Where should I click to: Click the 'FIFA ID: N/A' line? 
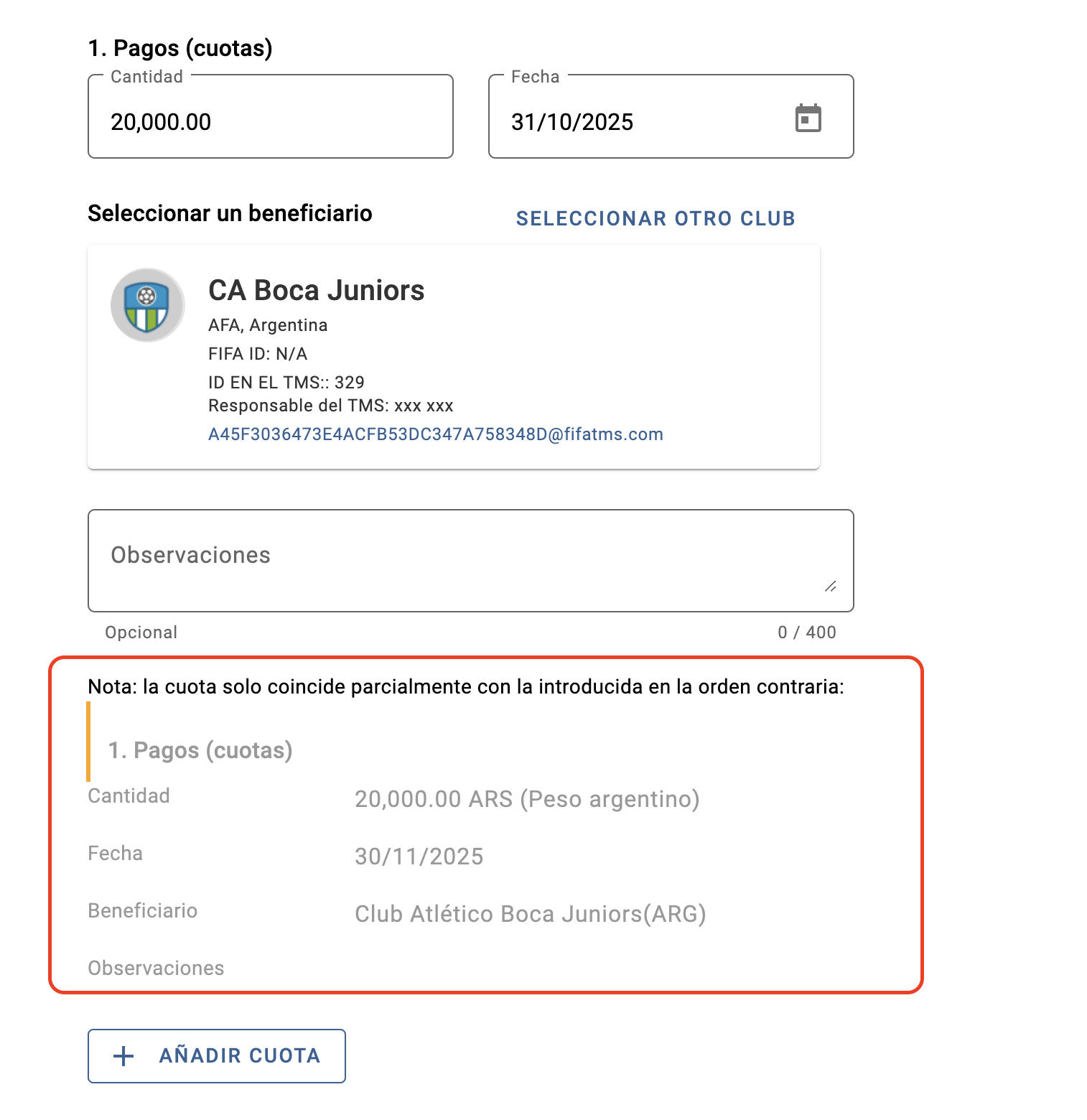(258, 354)
